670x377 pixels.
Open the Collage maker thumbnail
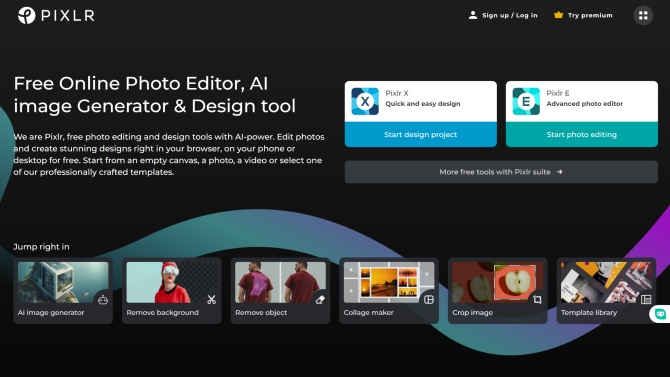click(389, 283)
